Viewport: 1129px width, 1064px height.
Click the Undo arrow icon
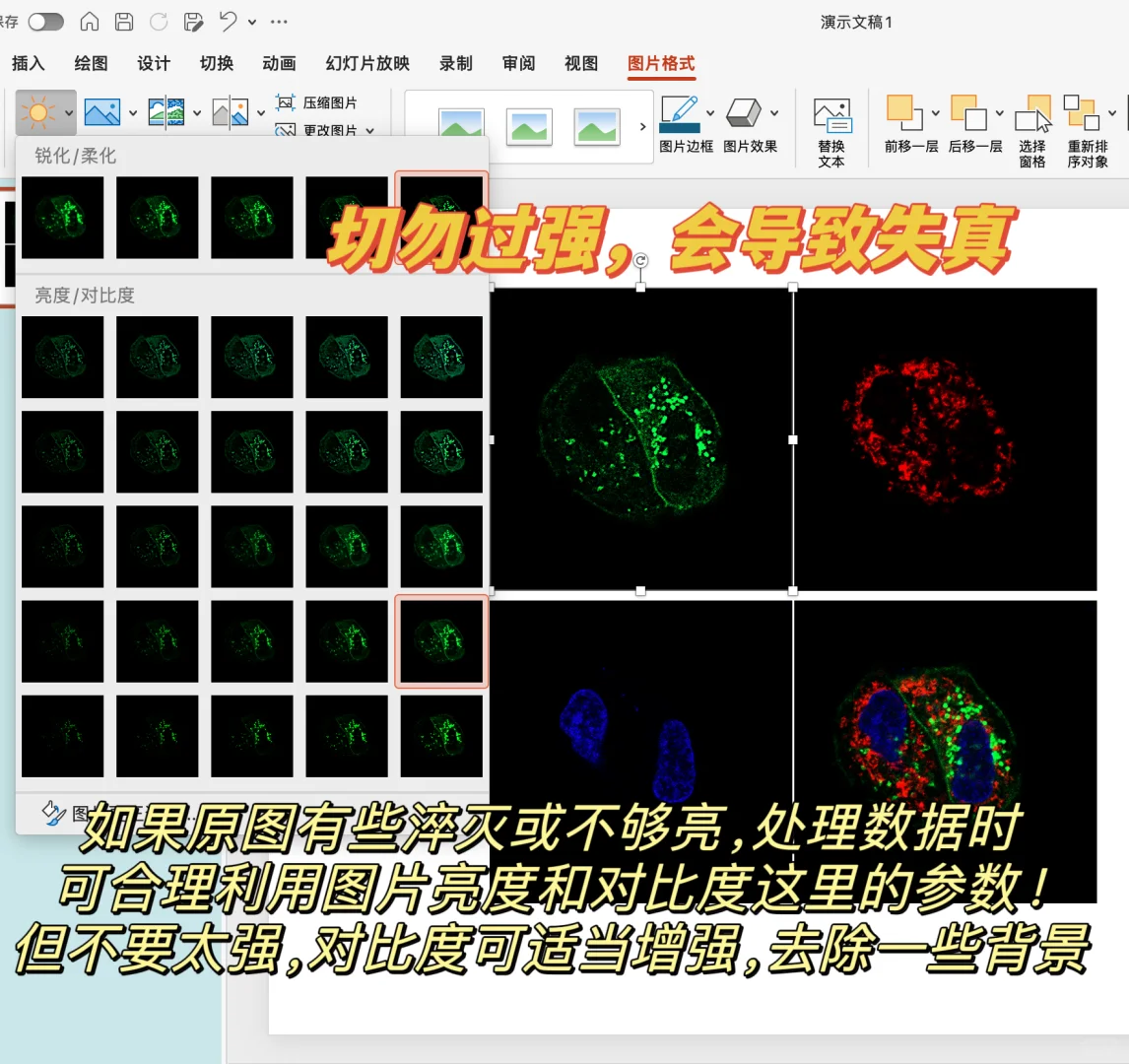[228, 22]
